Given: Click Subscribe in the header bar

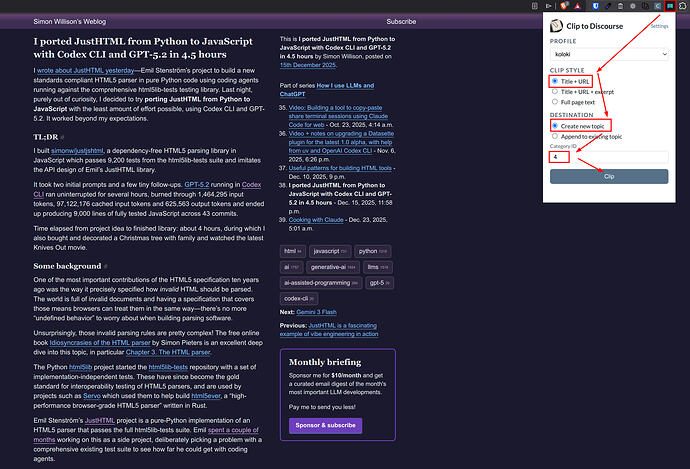Looking at the screenshot, I should coord(401,22).
